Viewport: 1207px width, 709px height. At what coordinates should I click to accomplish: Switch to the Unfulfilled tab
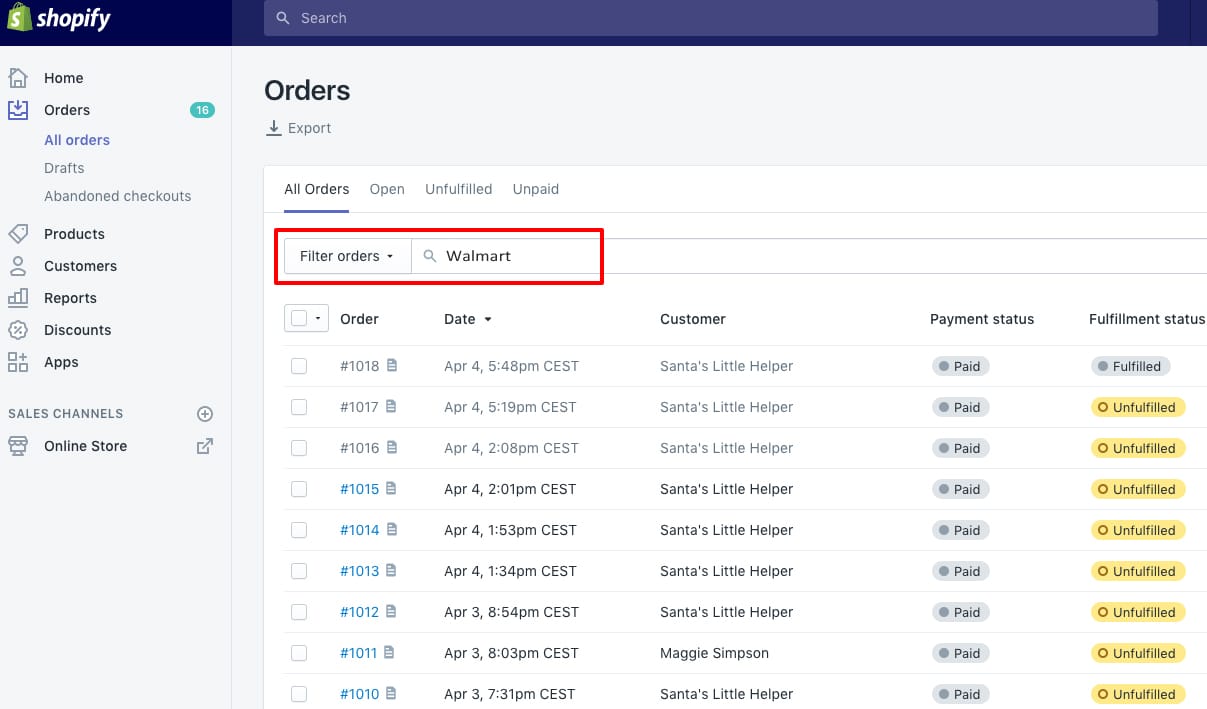pos(458,189)
